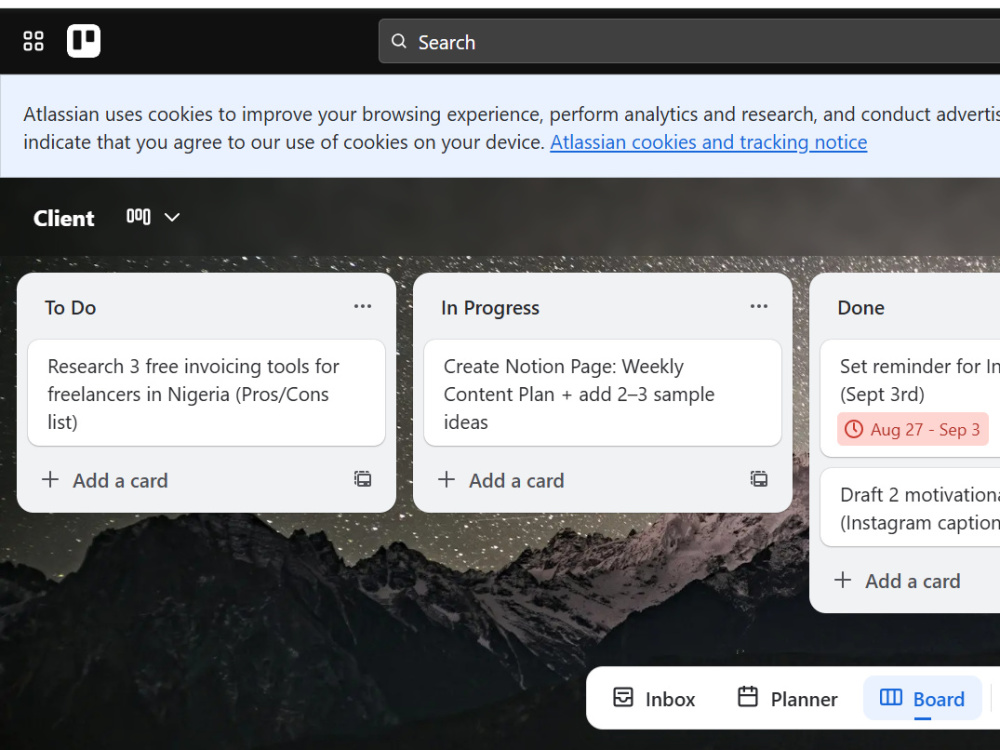Click the board view switcher icon
Image resolution: width=1000 pixels, height=750 pixels.
(138, 217)
